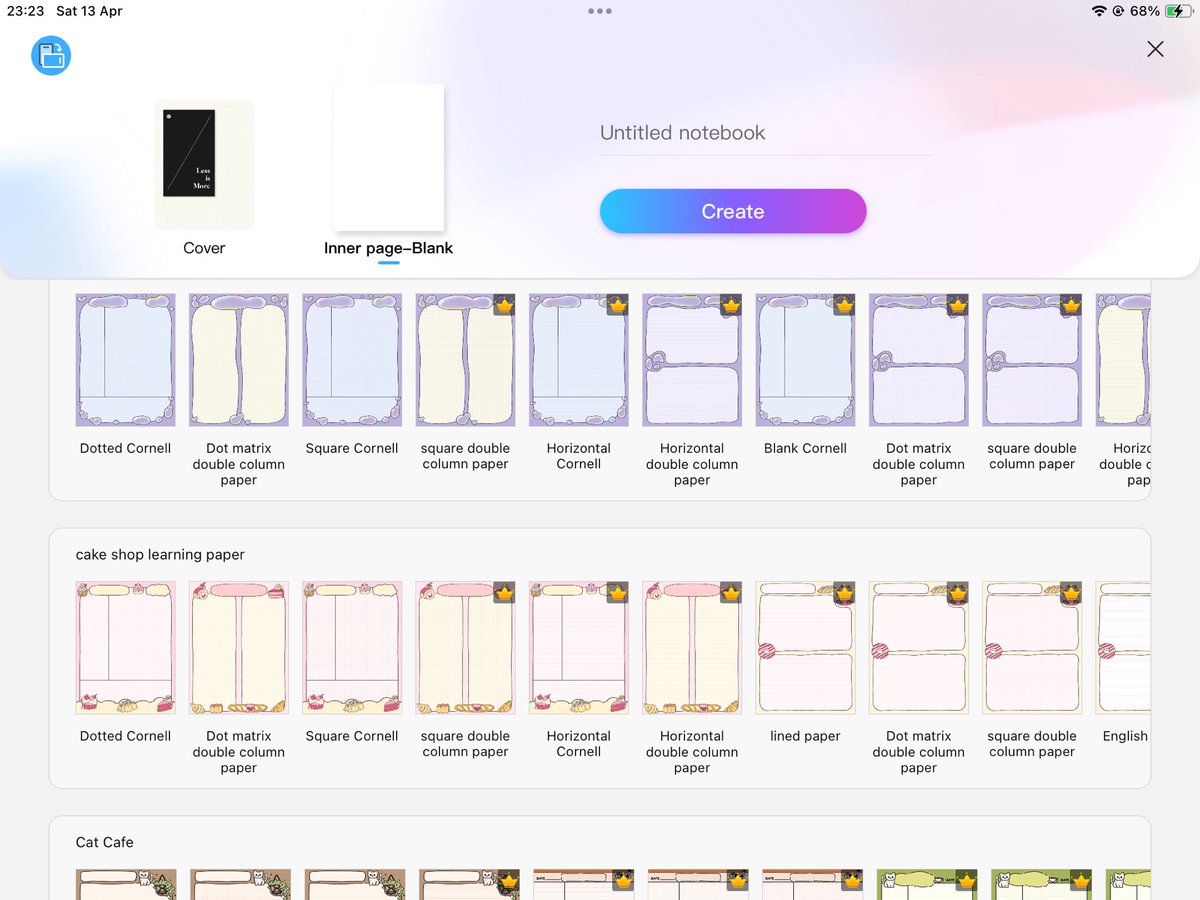Choose the blank inner page thumbnail
1200x900 pixels.
389,157
